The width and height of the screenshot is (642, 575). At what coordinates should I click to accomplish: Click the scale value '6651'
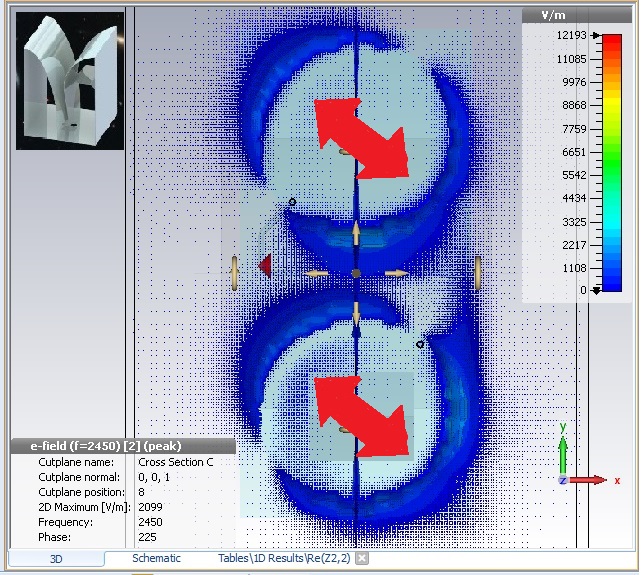[x=574, y=152]
